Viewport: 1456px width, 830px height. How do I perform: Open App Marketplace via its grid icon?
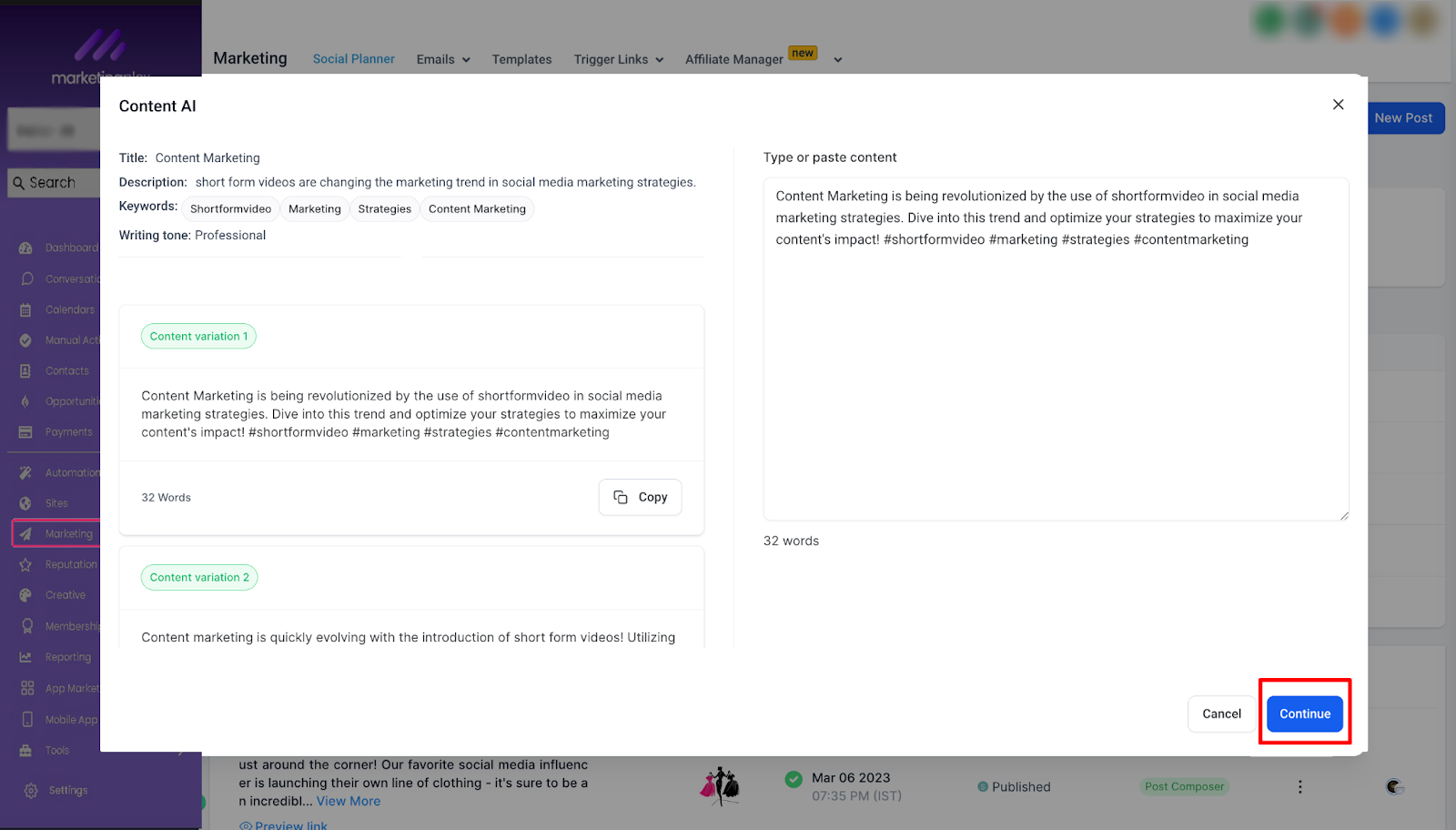(x=26, y=688)
